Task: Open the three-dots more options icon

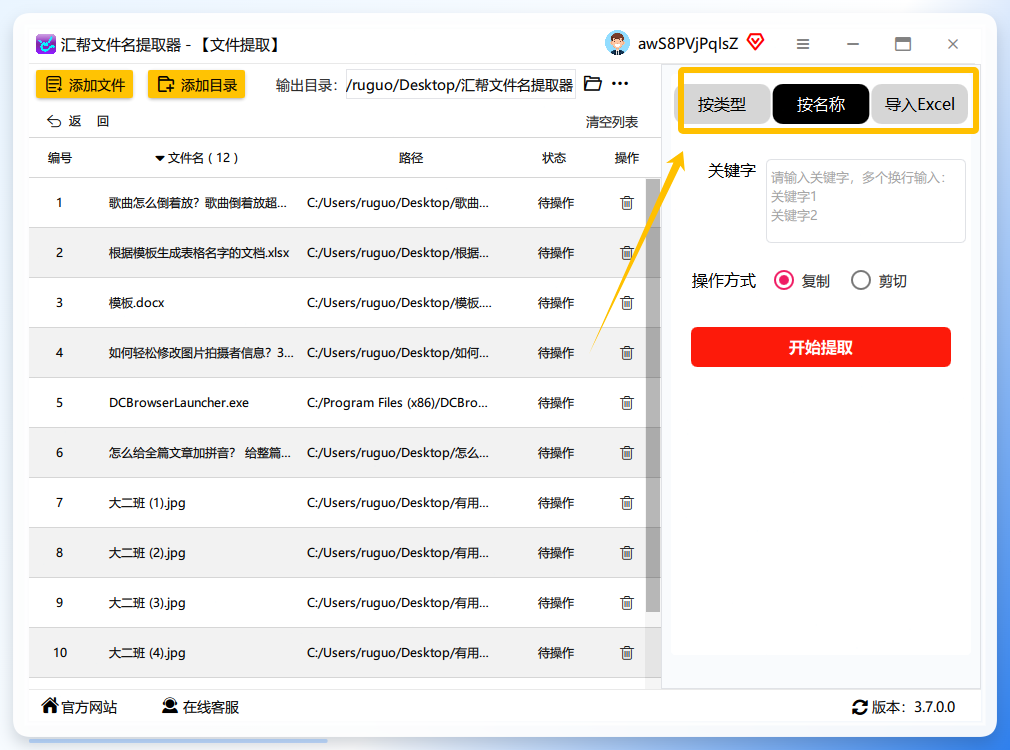Action: [620, 84]
